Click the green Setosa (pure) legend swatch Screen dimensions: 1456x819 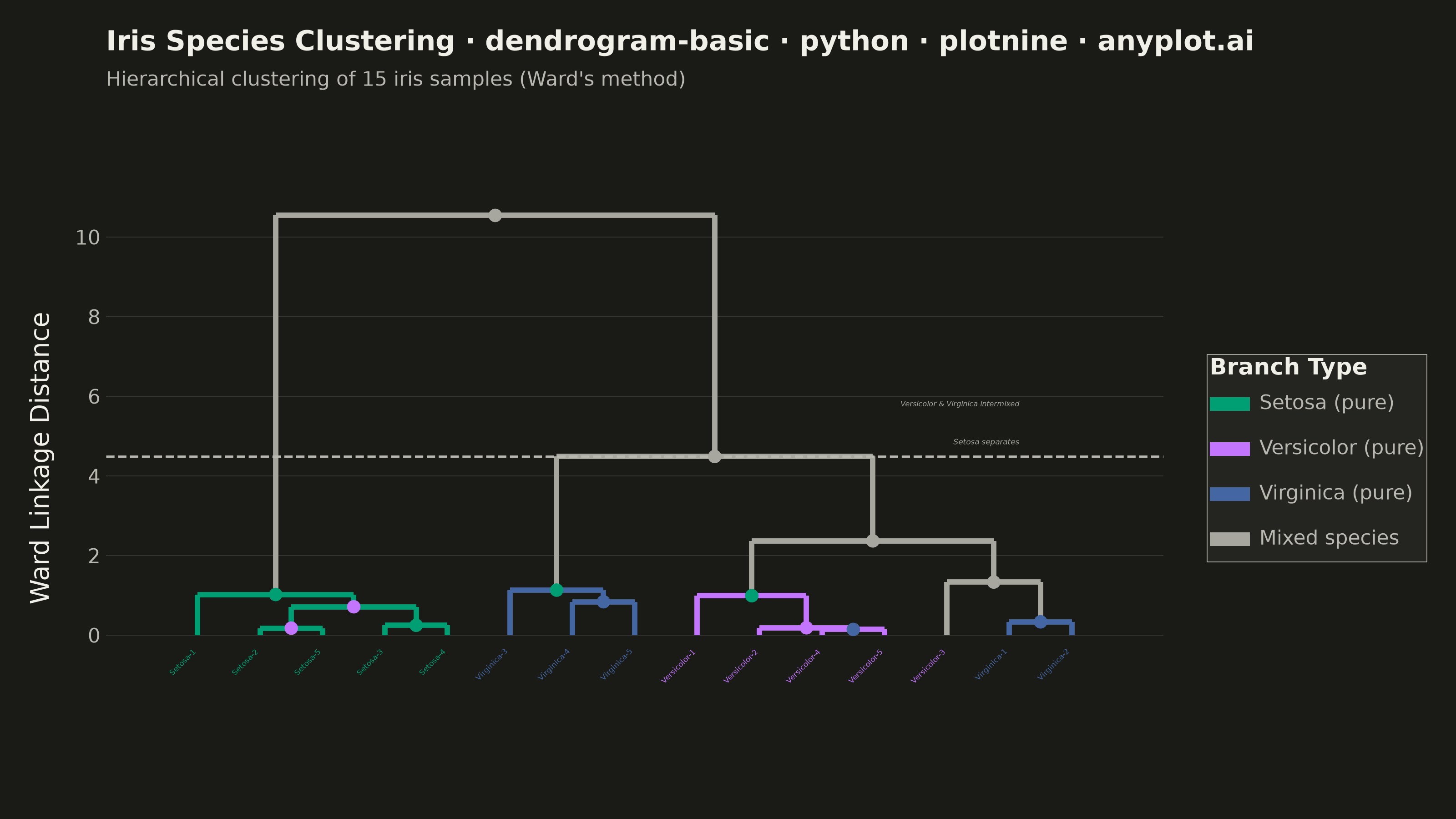coord(1229,404)
